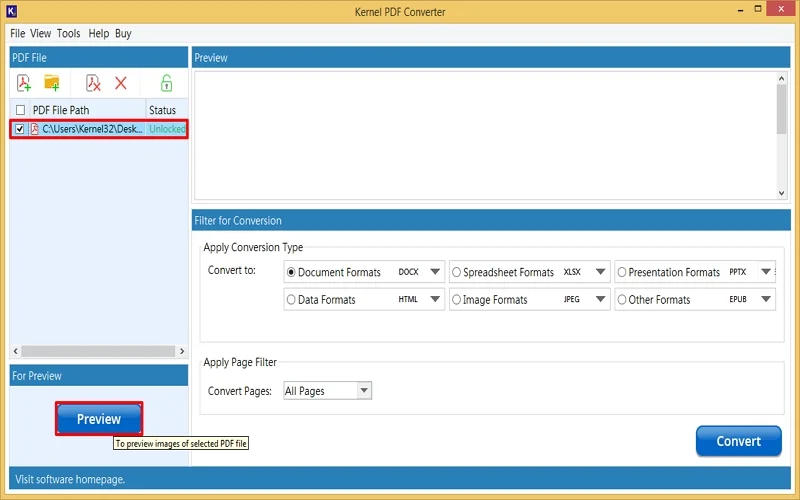
Task: Open the File menu
Action: click(17, 34)
